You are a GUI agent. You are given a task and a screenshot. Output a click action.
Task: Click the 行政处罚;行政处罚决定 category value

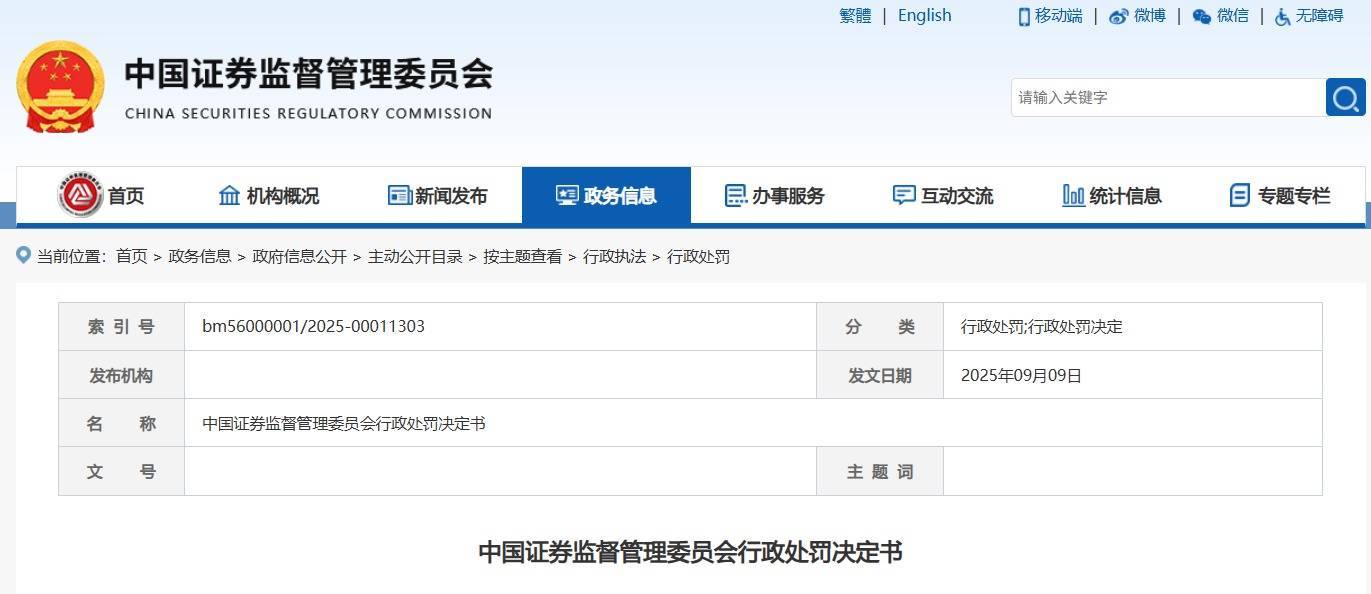click(x=1041, y=327)
